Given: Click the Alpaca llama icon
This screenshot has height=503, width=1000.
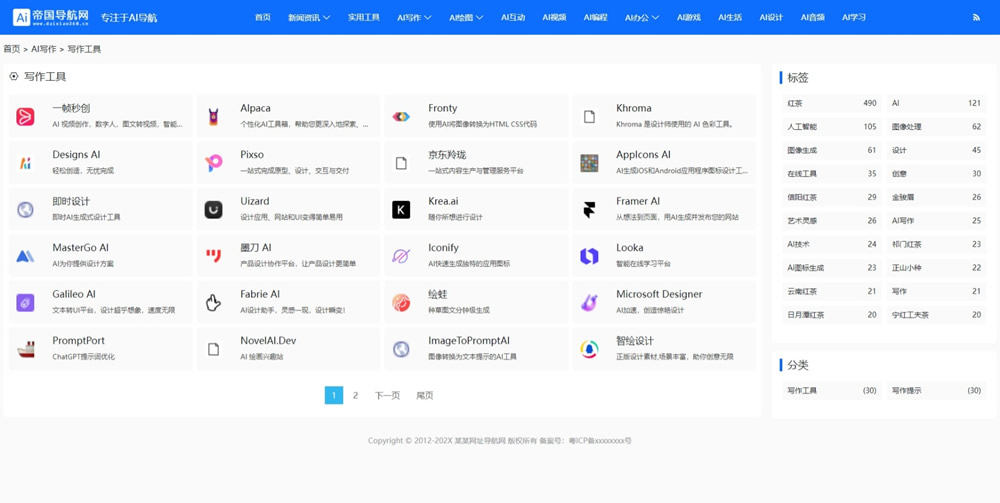Looking at the screenshot, I should (x=213, y=117).
